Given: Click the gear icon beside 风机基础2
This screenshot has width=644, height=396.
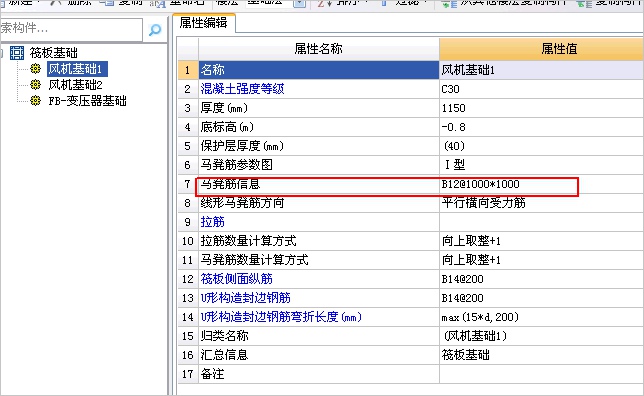Looking at the screenshot, I should point(36,85).
